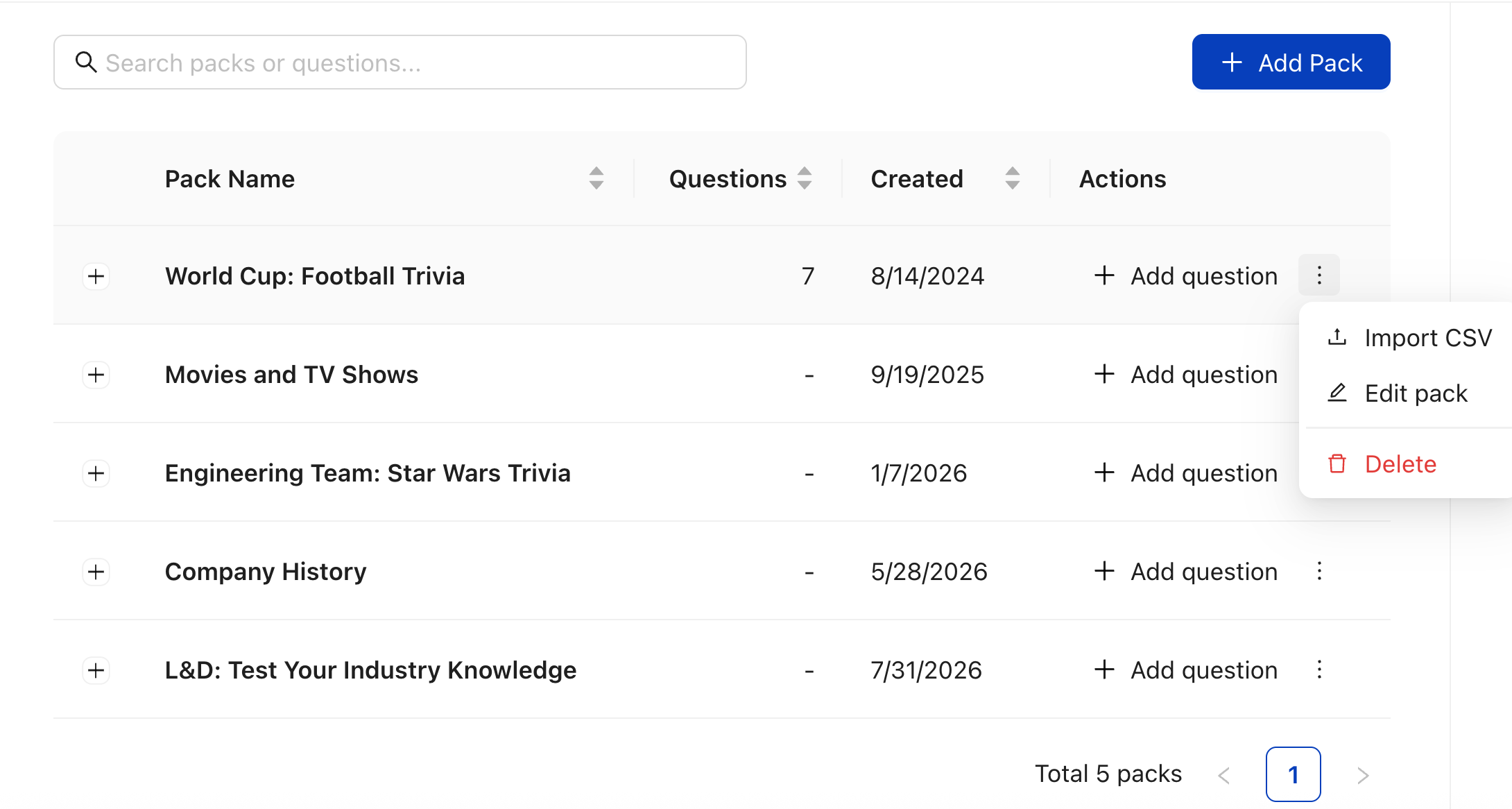1512x809 pixels.
Task: Go to the previous page arrow
Action: [1224, 774]
